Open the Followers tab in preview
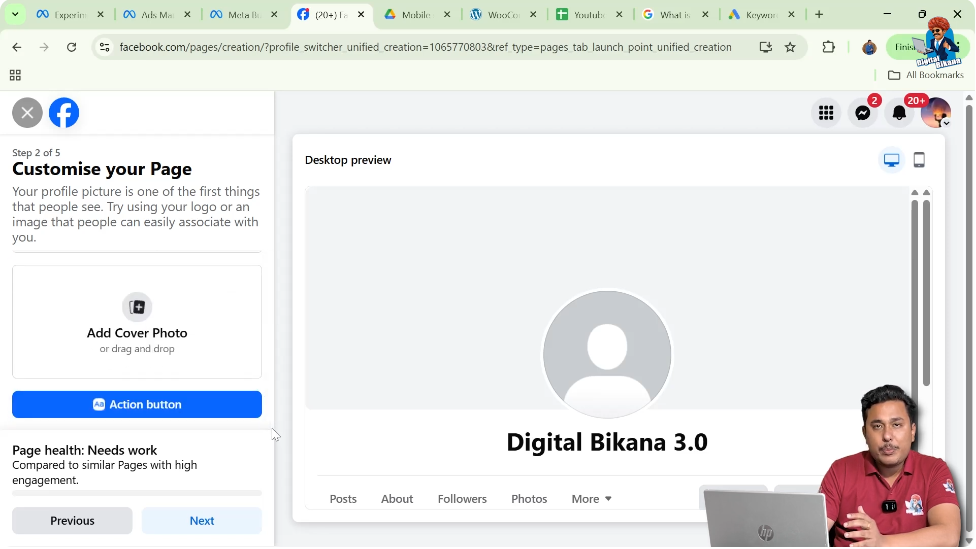Viewport: 976px width, 549px height. [462, 499]
